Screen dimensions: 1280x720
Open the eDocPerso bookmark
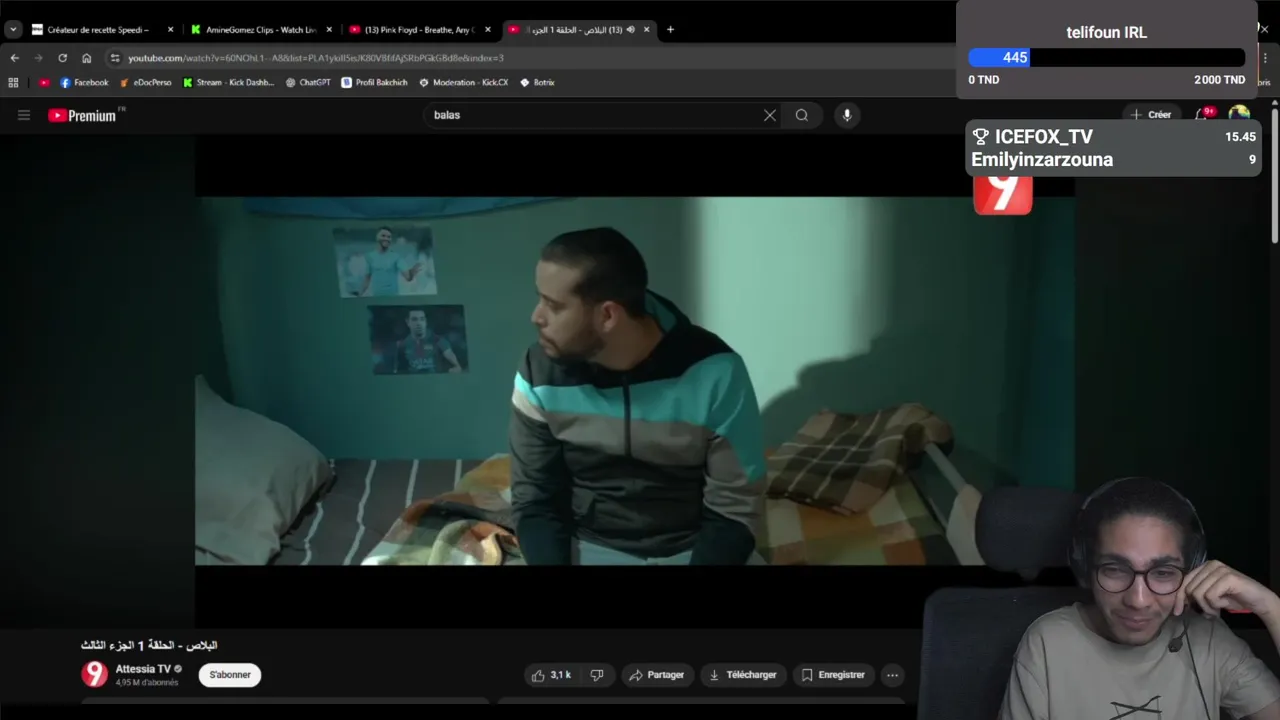146,83
